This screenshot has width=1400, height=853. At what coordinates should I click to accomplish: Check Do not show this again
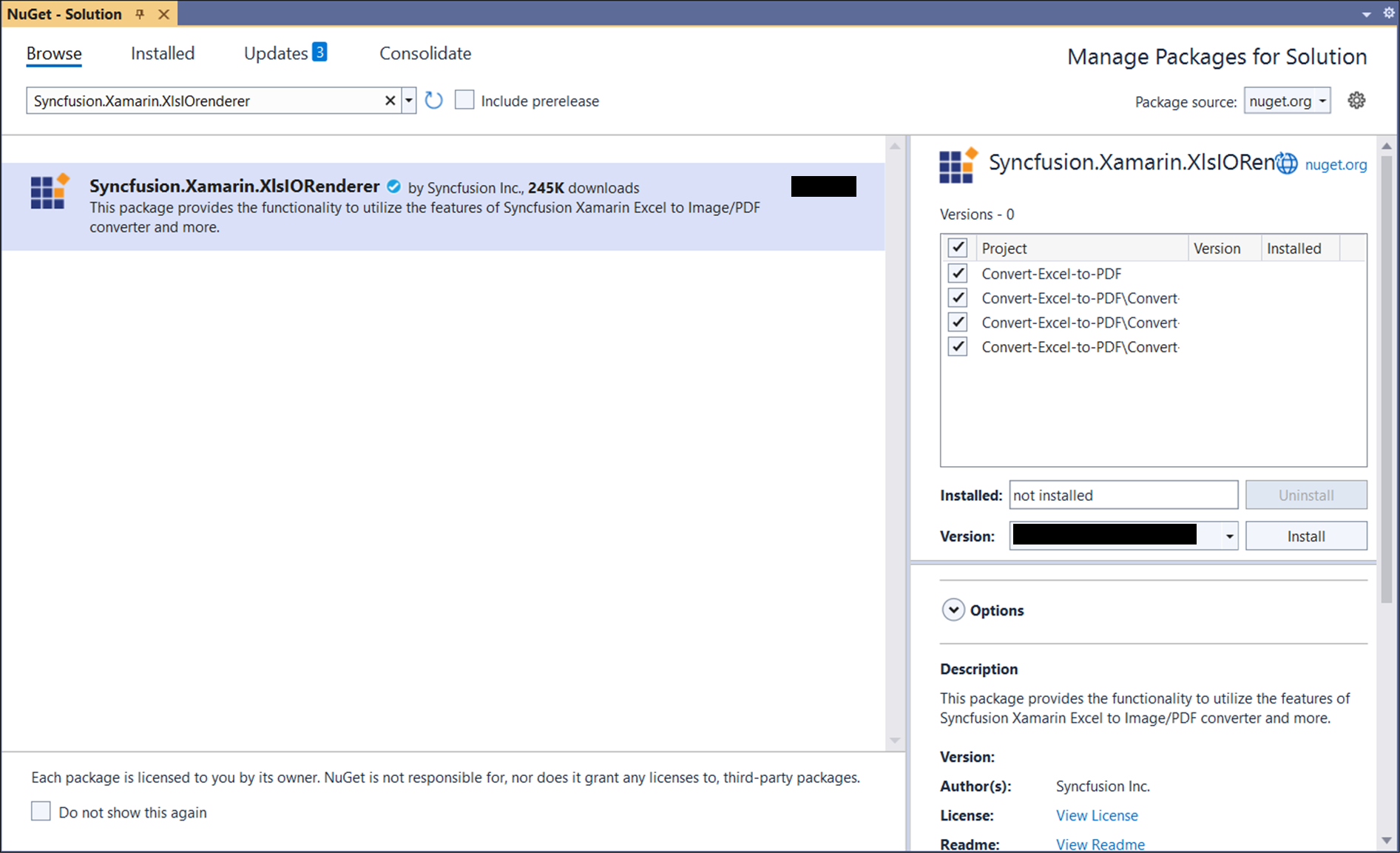pyautogui.click(x=41, y=811)
